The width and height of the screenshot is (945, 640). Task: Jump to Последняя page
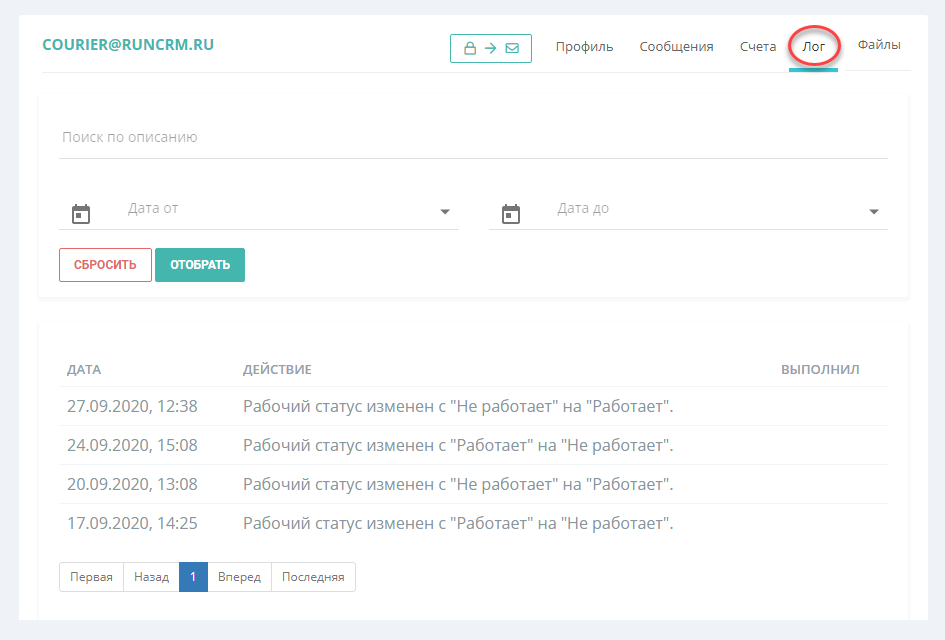pyautogui.click(x=313, y=577)
